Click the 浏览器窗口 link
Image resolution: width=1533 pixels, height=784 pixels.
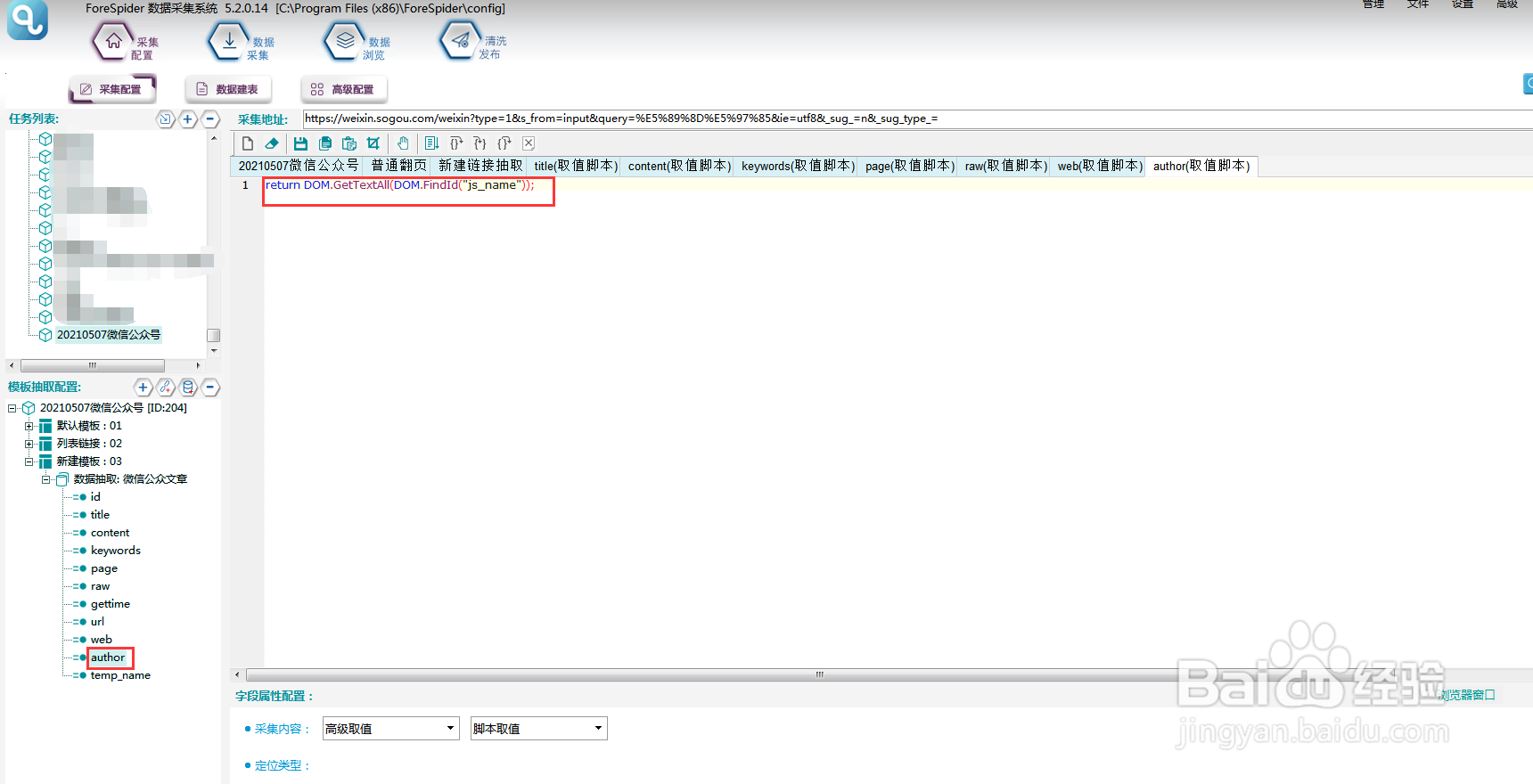(1467, 695)
